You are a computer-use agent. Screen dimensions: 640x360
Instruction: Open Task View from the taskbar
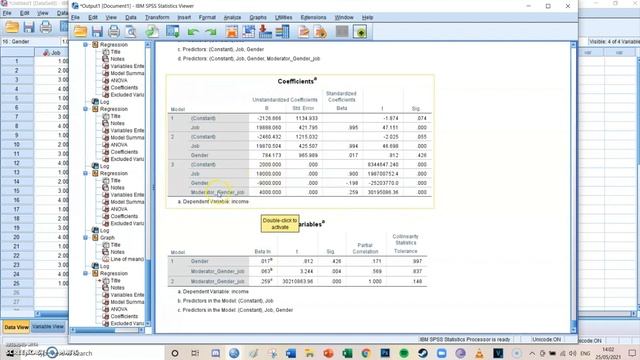tap(195, 353)
